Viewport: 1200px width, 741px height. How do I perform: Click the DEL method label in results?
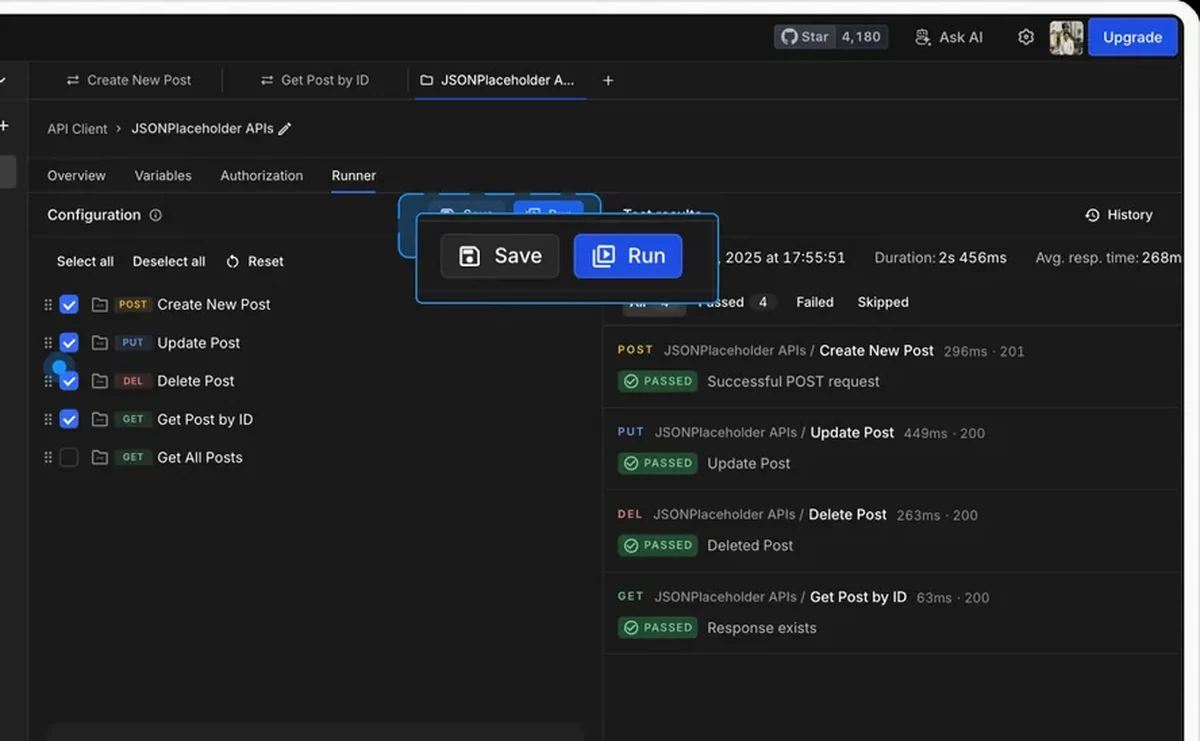click(x=630, y=514)
